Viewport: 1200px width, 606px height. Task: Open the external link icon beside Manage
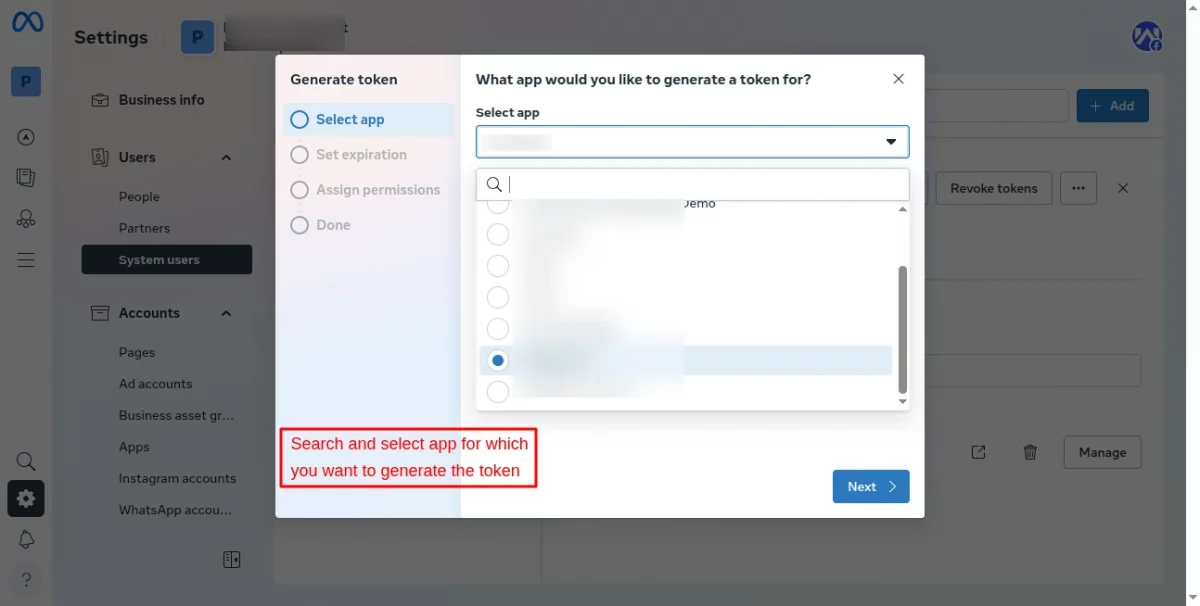point(978,452)
